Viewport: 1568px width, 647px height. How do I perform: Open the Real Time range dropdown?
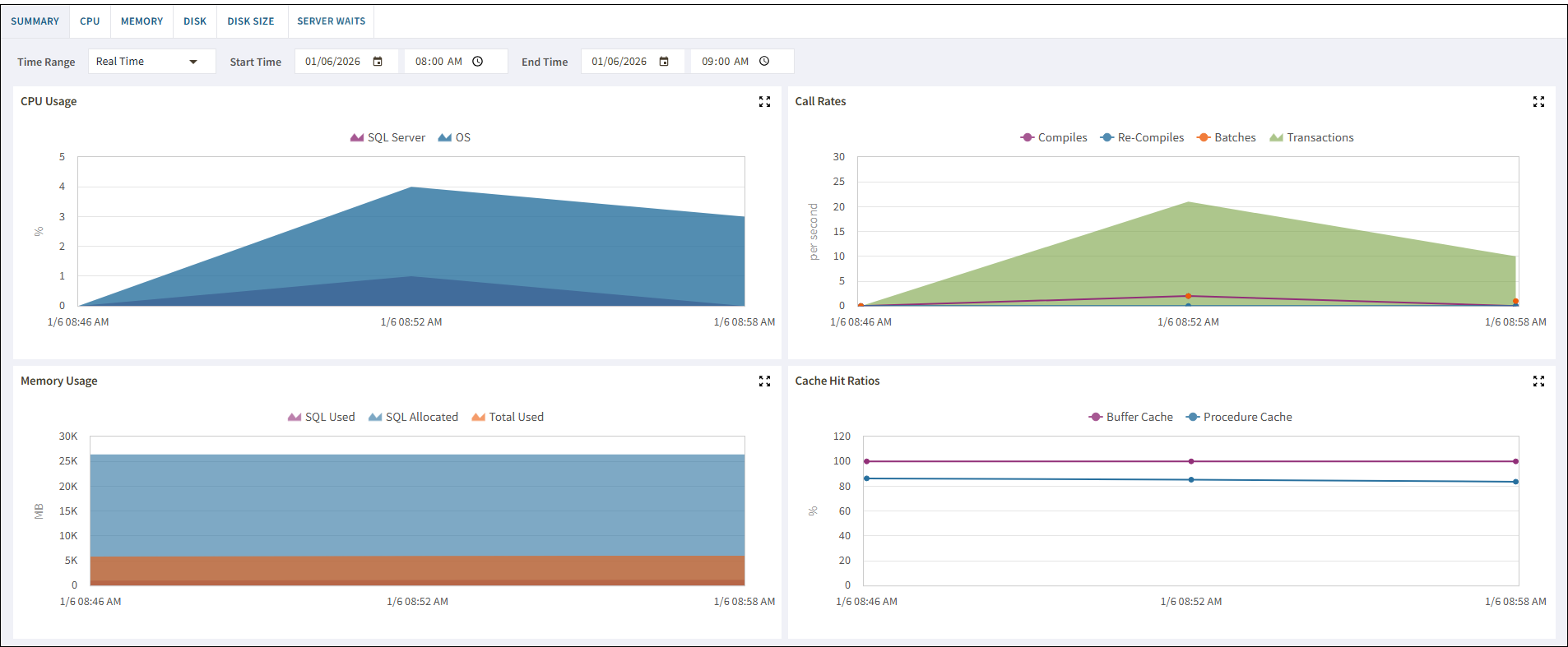pos(151,62)
